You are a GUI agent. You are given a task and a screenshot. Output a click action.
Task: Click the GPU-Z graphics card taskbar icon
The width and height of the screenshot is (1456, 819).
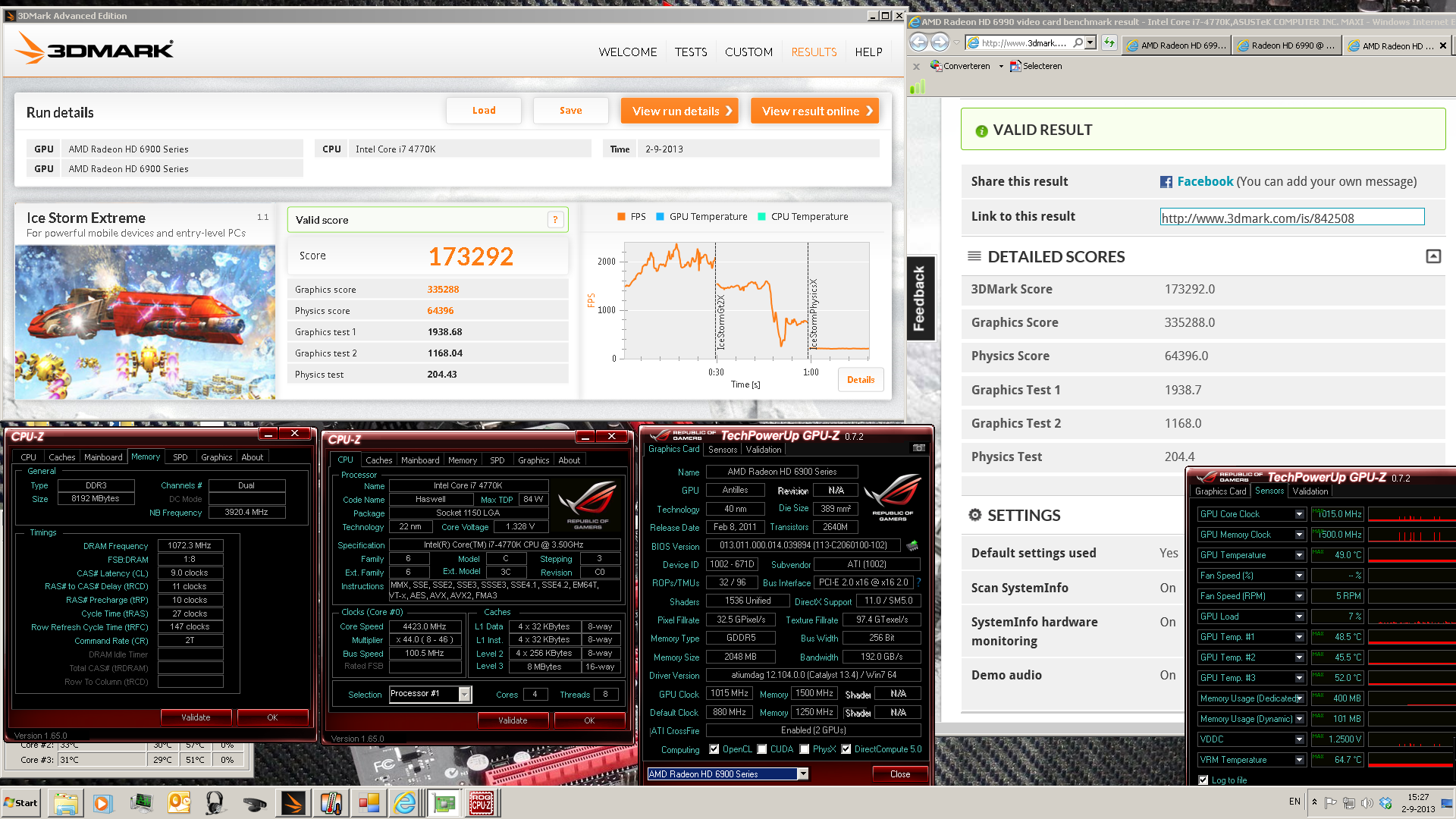pos(444,803)
